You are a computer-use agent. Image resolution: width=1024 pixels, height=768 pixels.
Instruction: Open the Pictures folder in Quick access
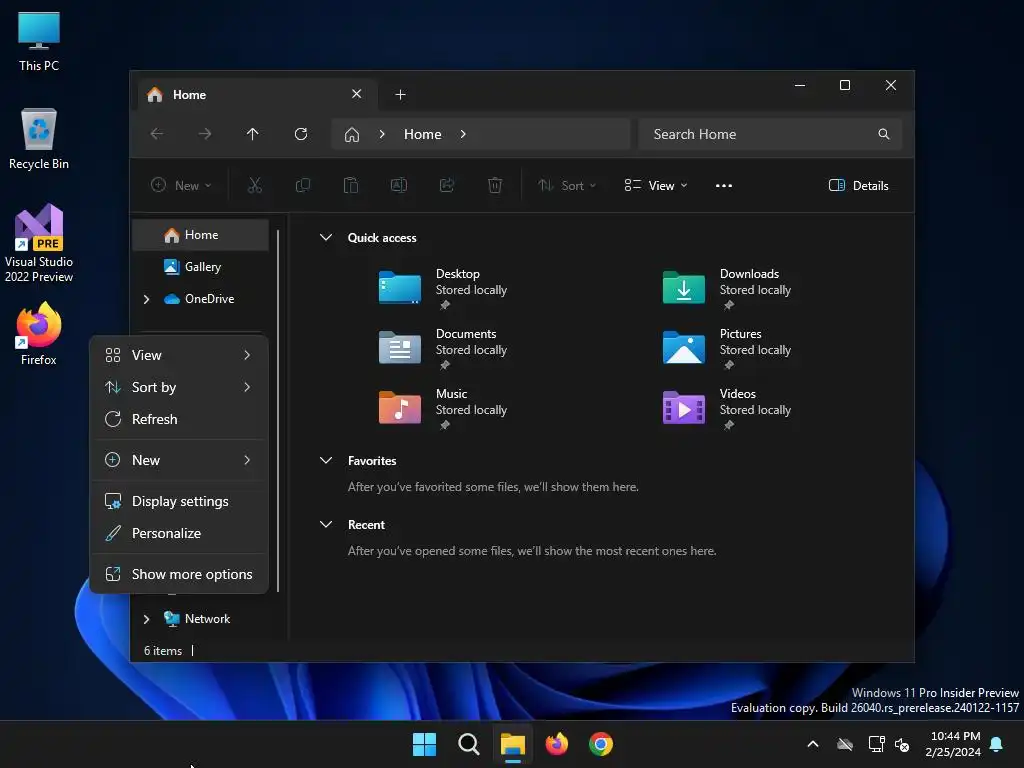[x=727, y=348]
